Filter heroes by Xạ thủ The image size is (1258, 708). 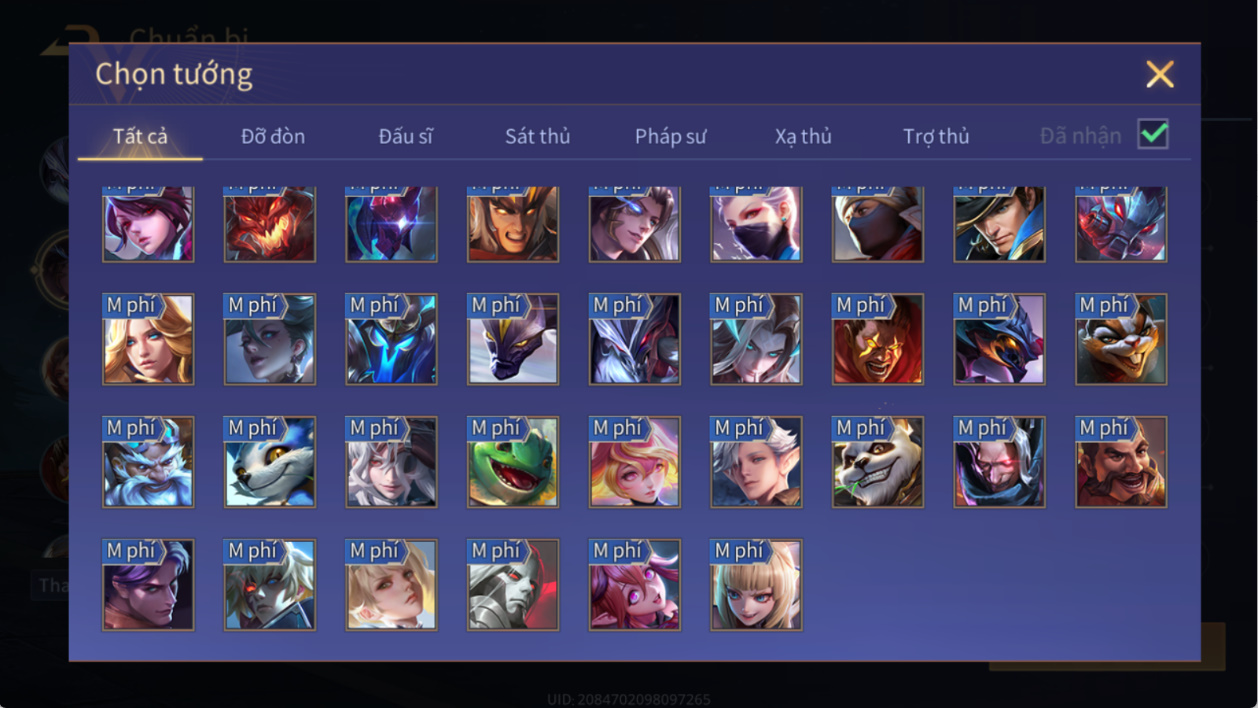click(803, 136)
